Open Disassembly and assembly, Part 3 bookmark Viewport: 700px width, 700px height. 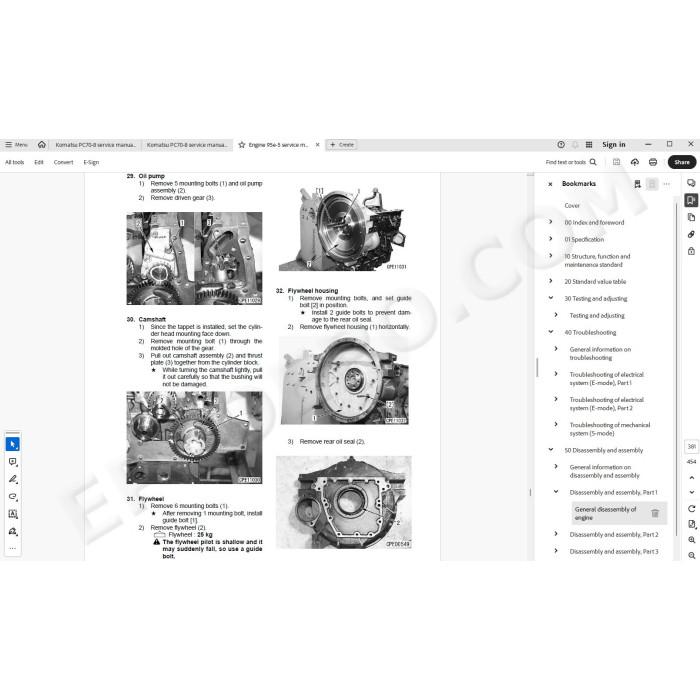[x=614, y=551]
